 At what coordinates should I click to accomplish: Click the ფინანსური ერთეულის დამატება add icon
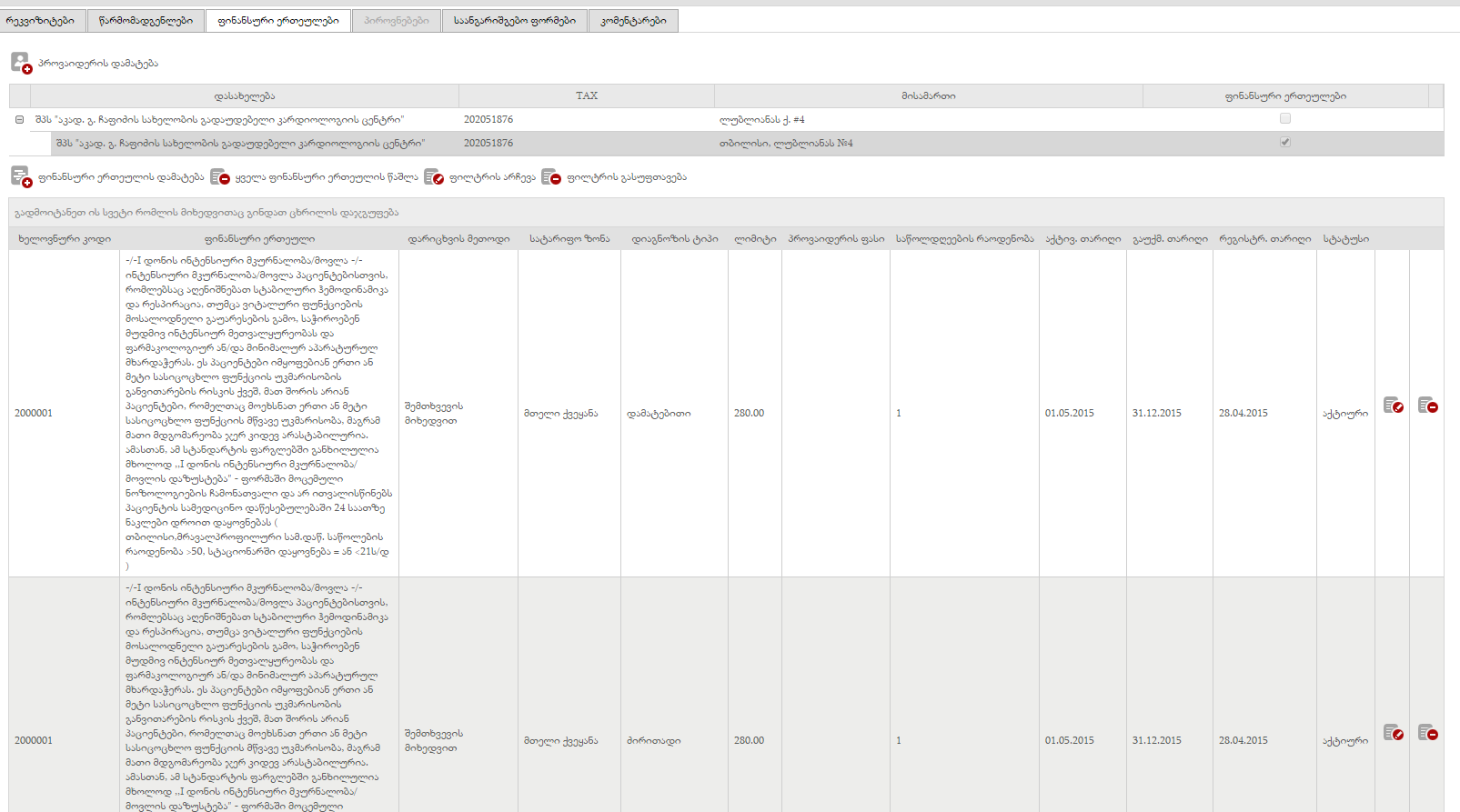coord(21,176)
